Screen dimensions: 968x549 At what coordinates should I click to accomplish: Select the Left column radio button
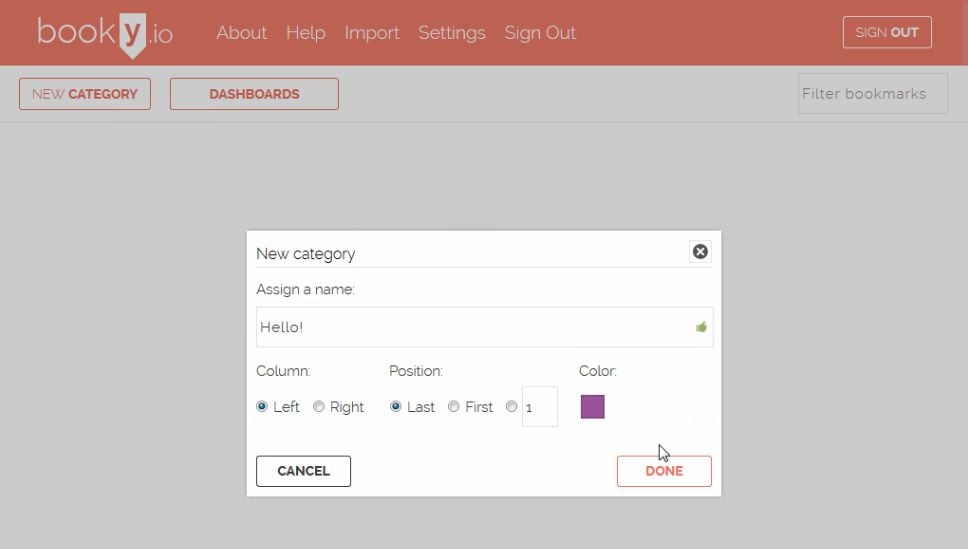click(262, 407)
